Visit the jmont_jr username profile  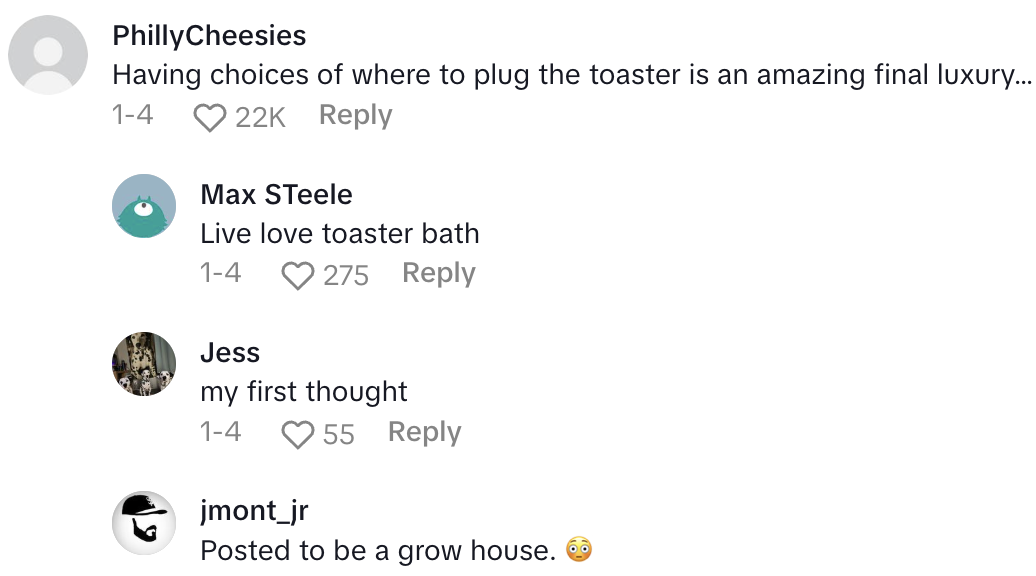[254, 511]
